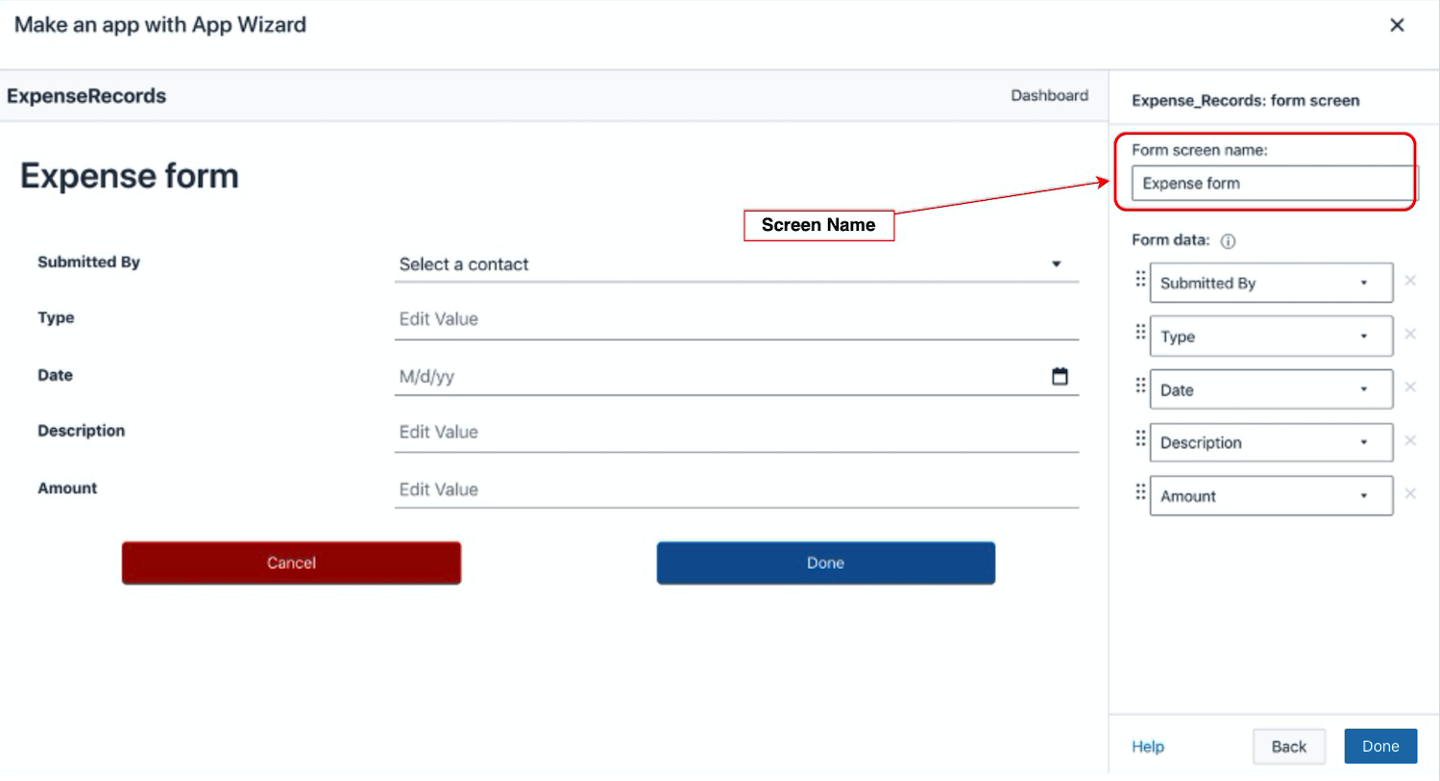Image resolution: width=1440 pixels, height=781 pixels.
Task: Click the Expense_Records: form screen title
Action: point(1245,101)
